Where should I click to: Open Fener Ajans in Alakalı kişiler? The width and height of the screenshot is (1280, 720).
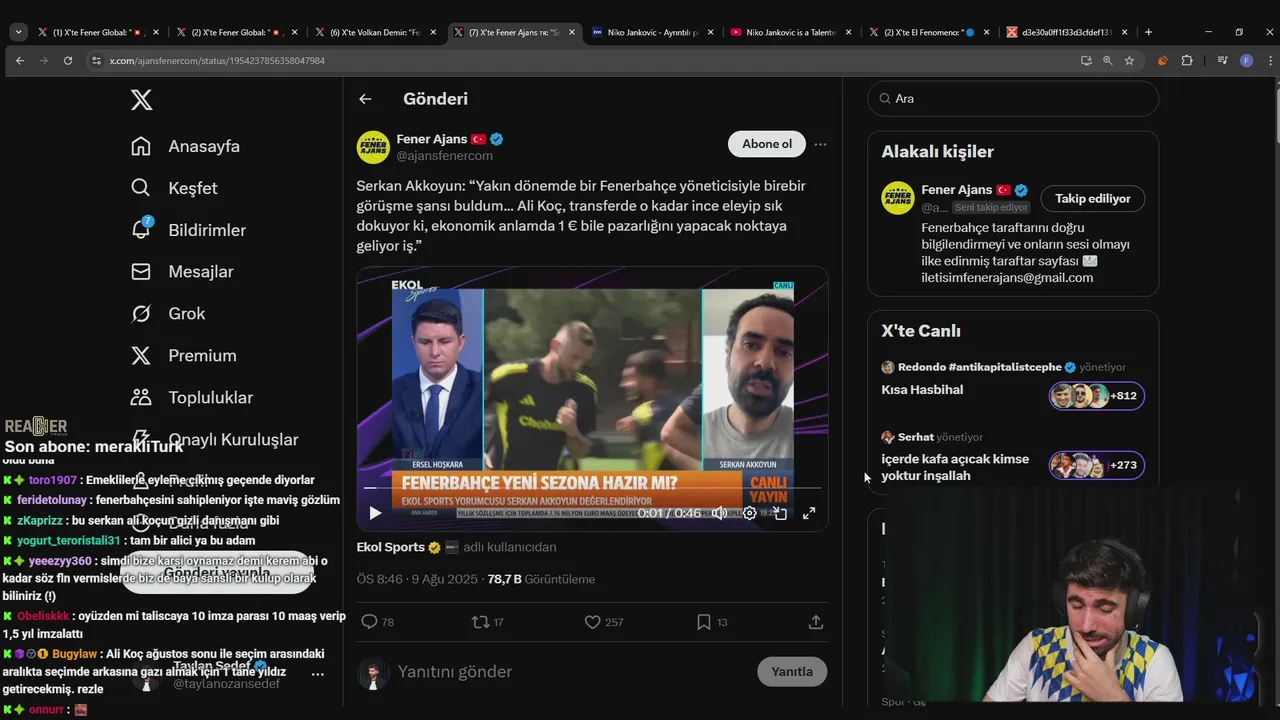[x=956, y=190]
